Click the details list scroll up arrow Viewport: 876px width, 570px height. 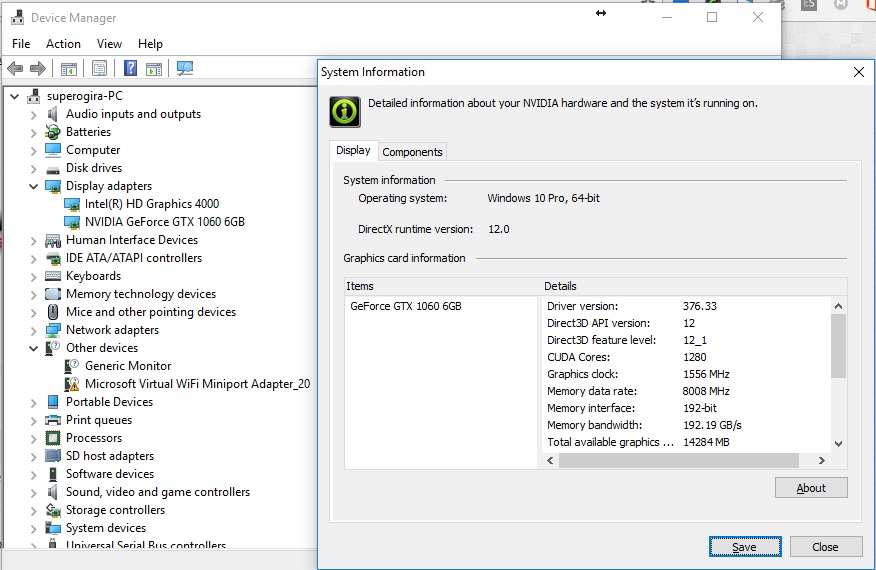click(x=838, y=306)
